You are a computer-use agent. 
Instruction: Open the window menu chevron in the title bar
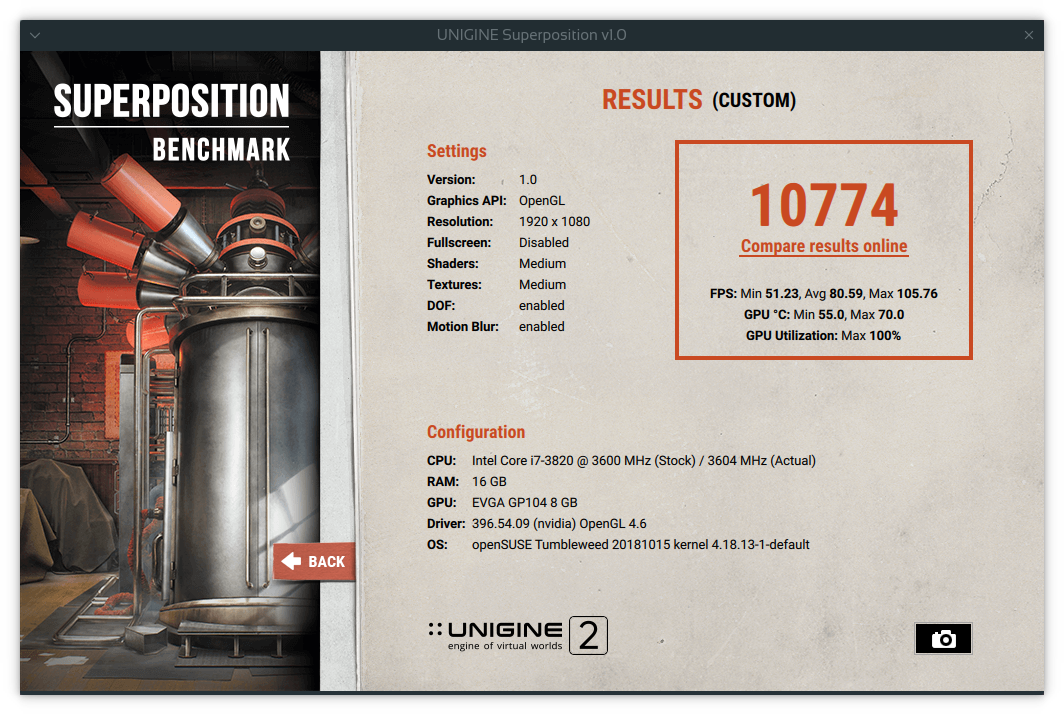[x=35, y=35]
